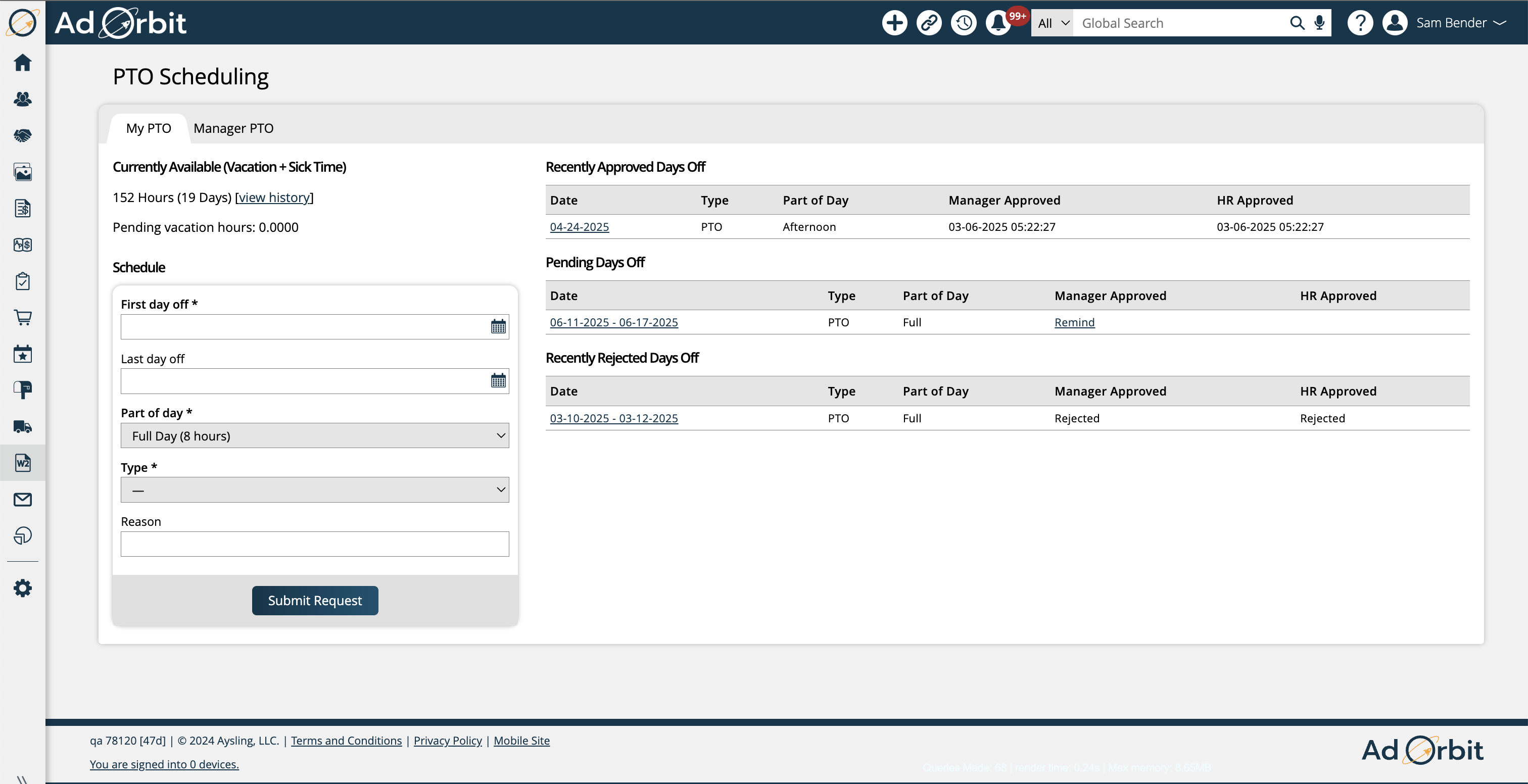Image resolution: width=1528 pixels, height=784 pixels.
Task: Open the Terms and Conditions footer link
Action: click(347, 740)
